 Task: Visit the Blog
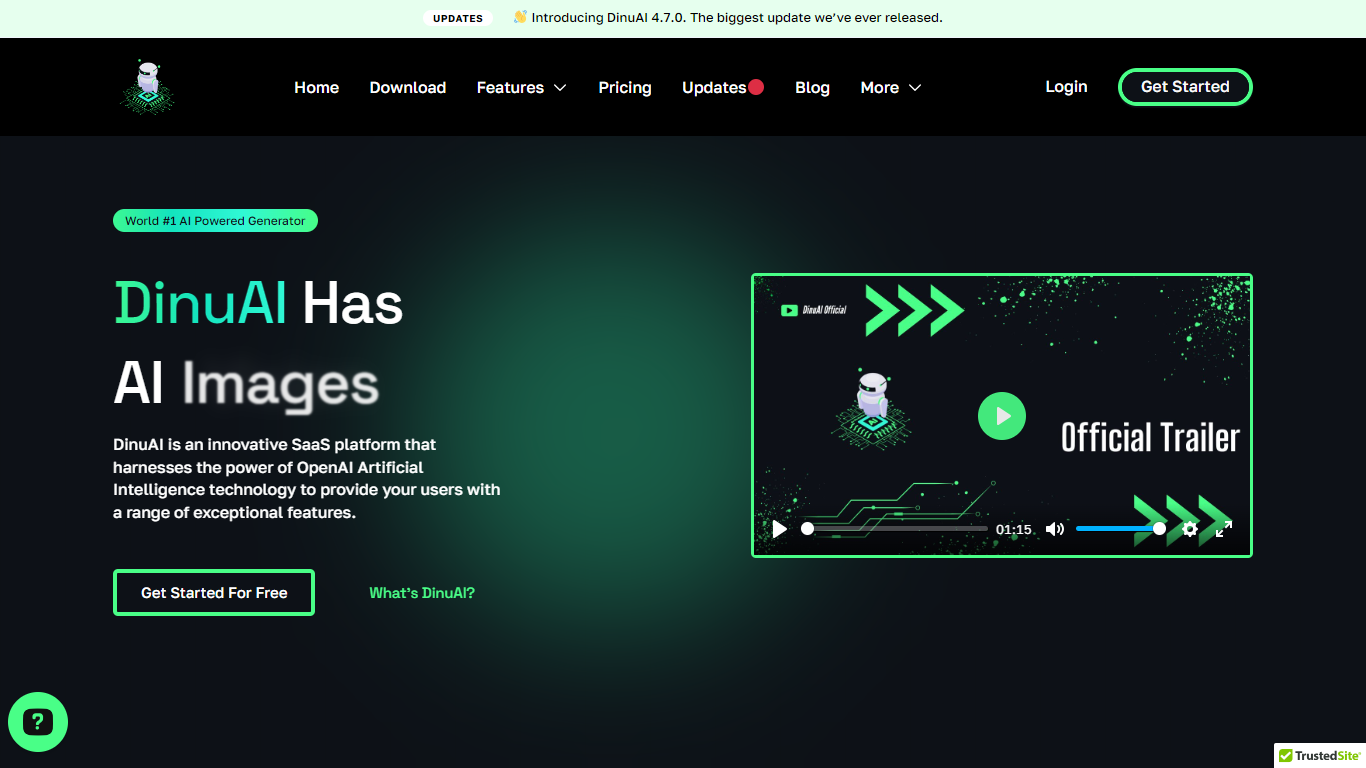pos(812,88)
